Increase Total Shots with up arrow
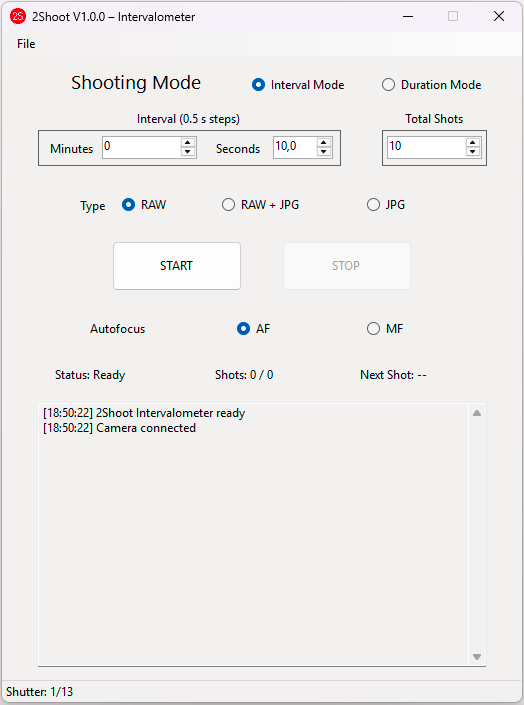Viewport: 524px width, 705px height. click(x=472, y=143)
